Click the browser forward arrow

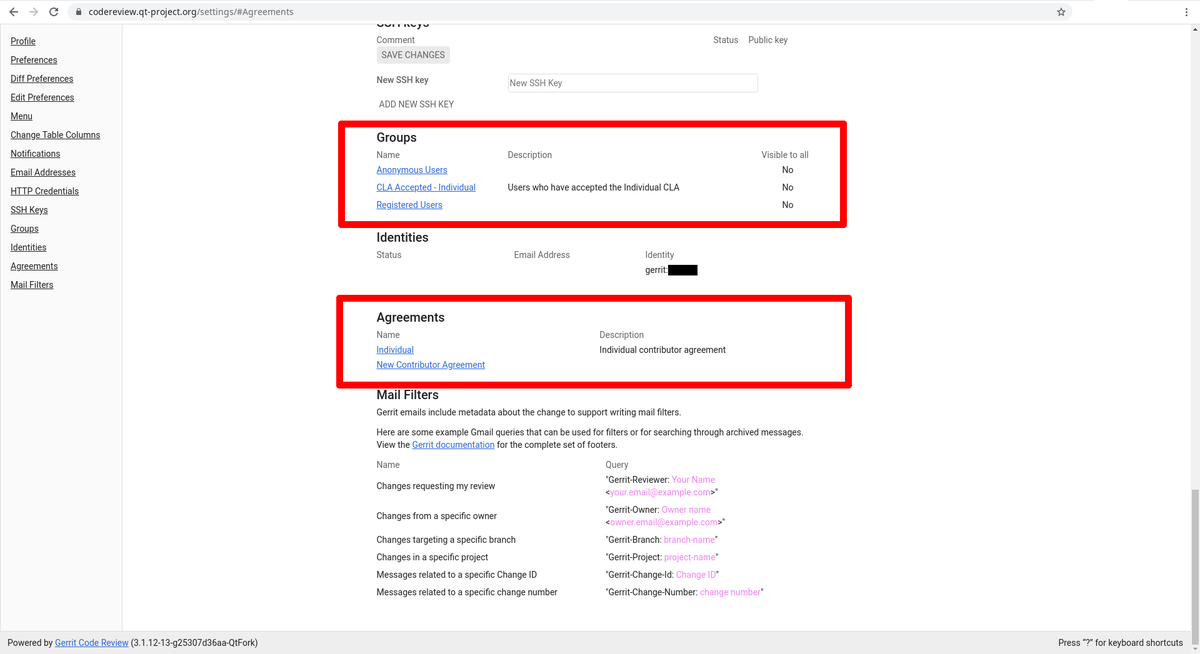click(34, 12)
